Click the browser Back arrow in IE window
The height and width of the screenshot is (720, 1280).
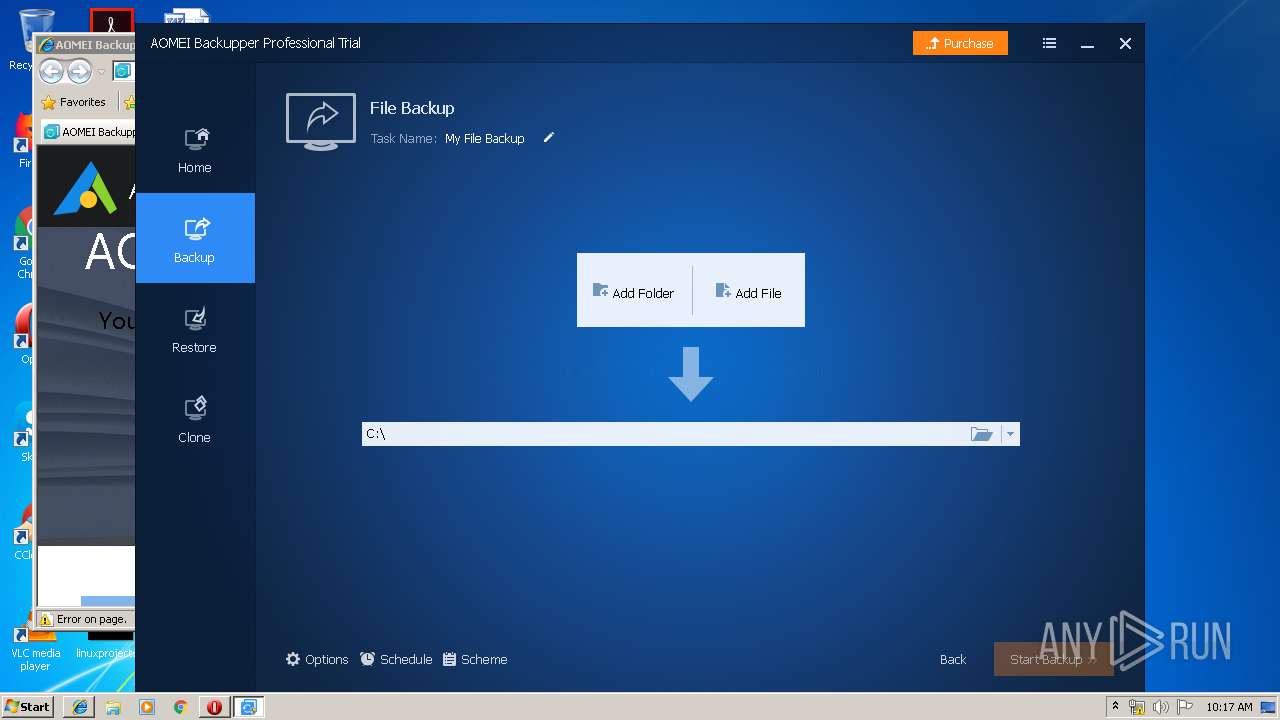click(x=51, y=71)
